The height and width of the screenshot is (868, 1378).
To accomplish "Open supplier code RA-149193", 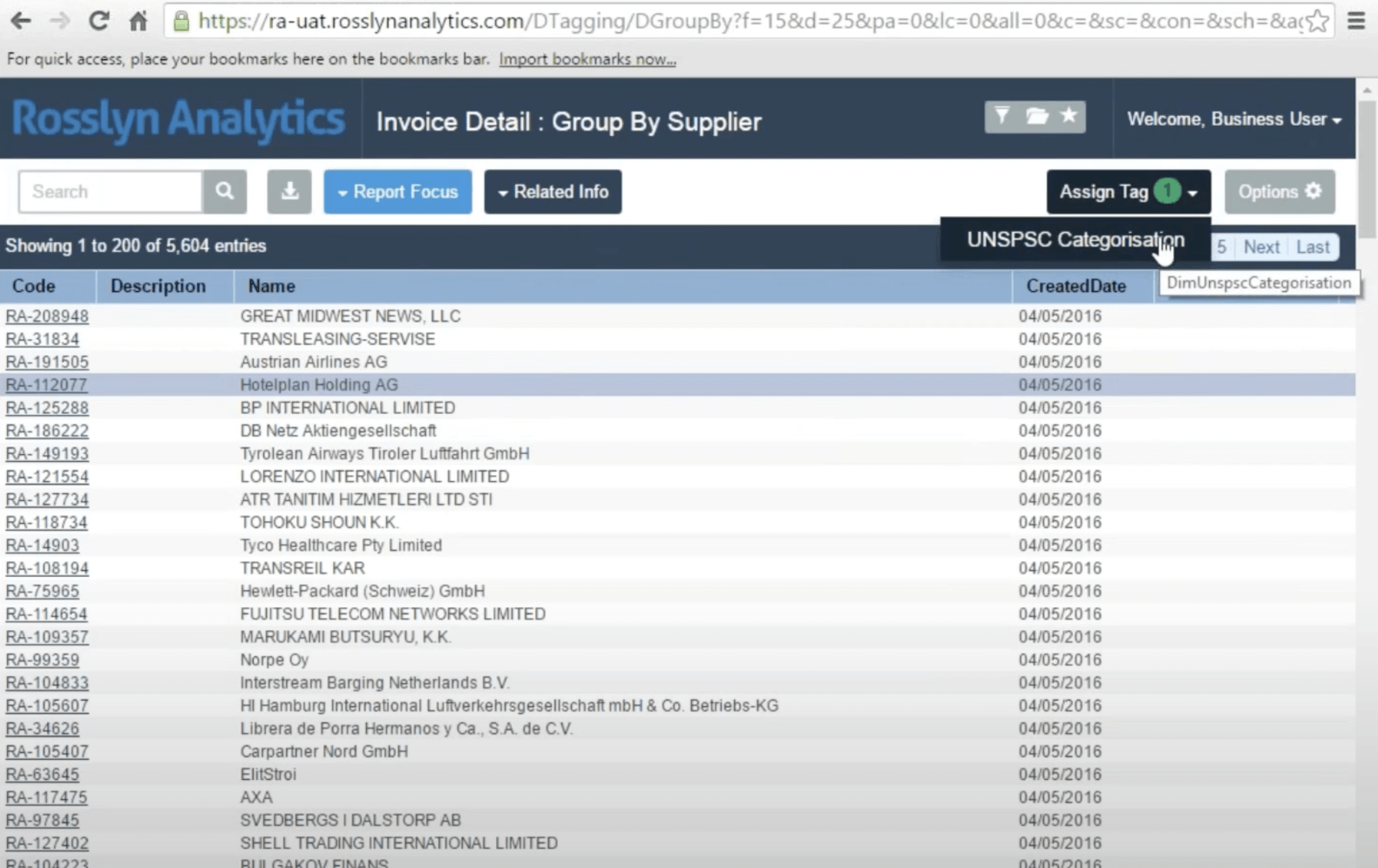I will [x=47, y=454].
